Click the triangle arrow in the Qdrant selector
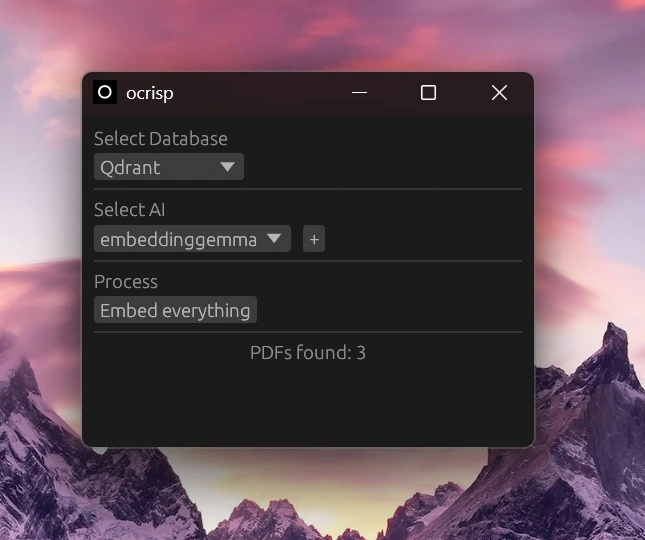Viewport: 645px width, 540px height. pyautogui.click(x=227, y=167)
